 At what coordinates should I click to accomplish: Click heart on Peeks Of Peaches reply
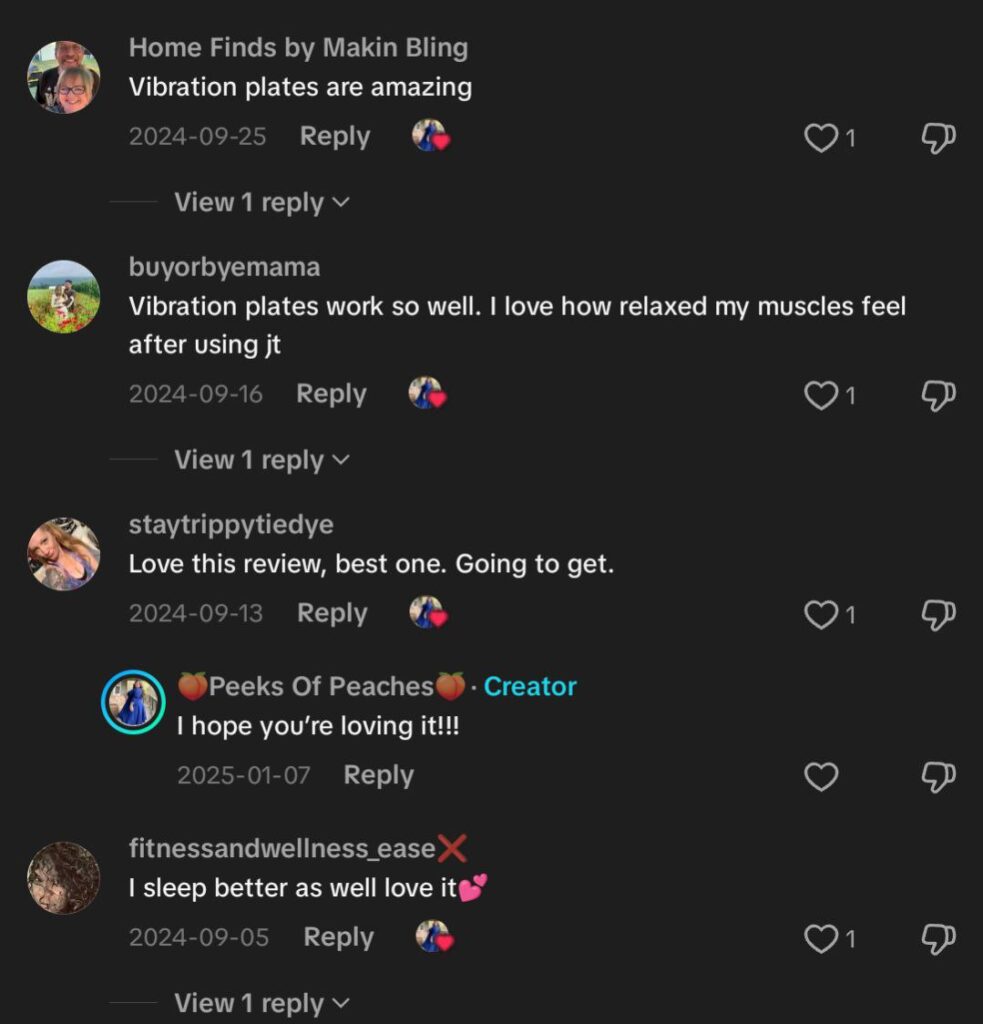click(x=821, y=776)
